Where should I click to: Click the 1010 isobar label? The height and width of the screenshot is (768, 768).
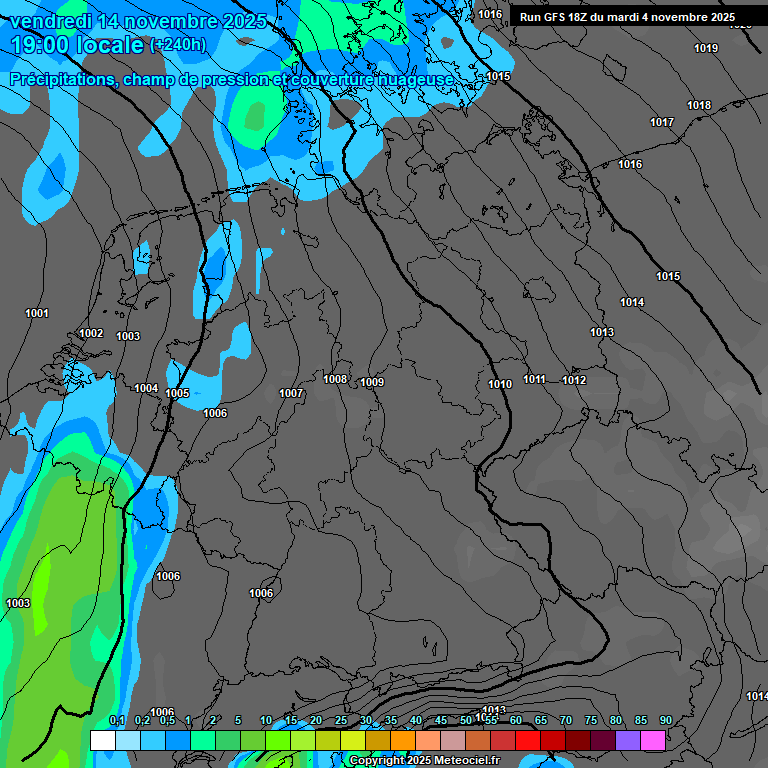click(500, 385)
